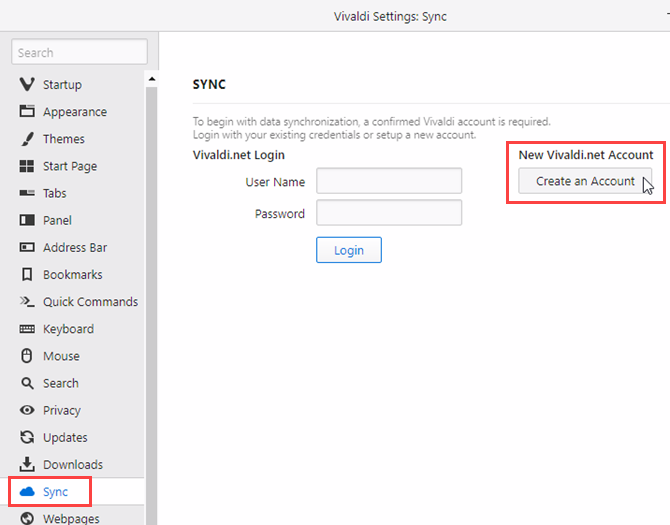Click the Address Bar icon
670x525 pixels.
click(27, 247)
